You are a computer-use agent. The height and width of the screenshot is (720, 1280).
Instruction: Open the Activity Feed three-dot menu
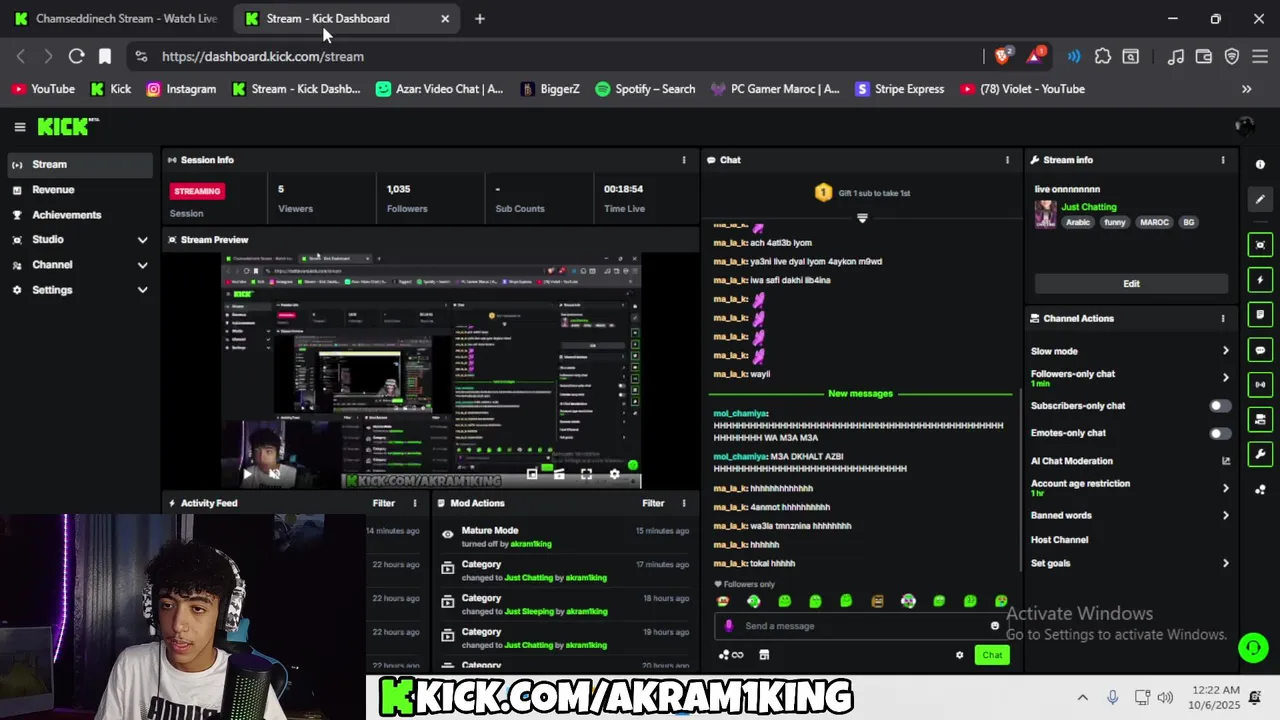pyautogui.click(x=415, y=503)
